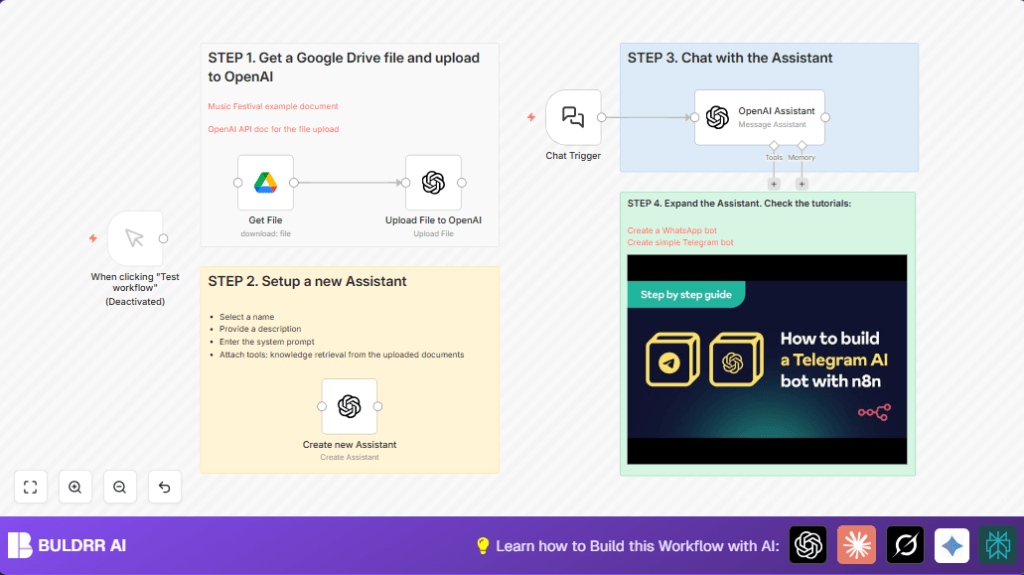1024x575 pixels.
Task: Click the lightning bolt beside Chat Trigger
Action: pos(531,118)
